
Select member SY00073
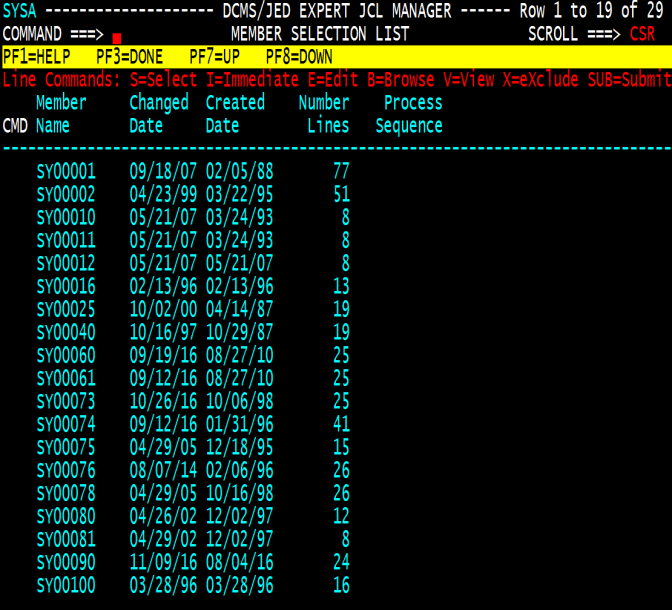[x=66, y=402]
